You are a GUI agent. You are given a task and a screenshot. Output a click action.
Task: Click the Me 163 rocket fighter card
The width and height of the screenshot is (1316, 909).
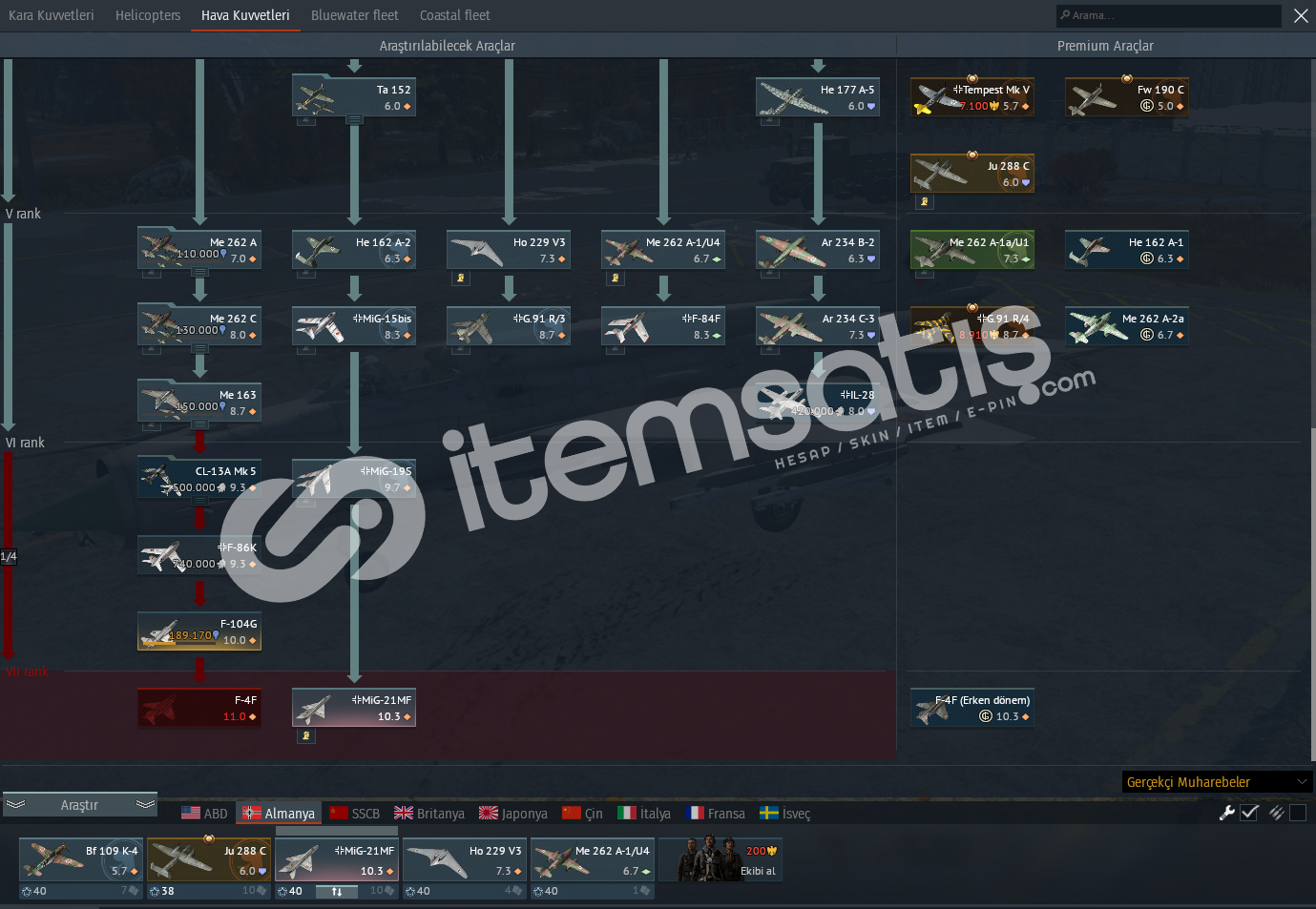[x=199, y=403]
